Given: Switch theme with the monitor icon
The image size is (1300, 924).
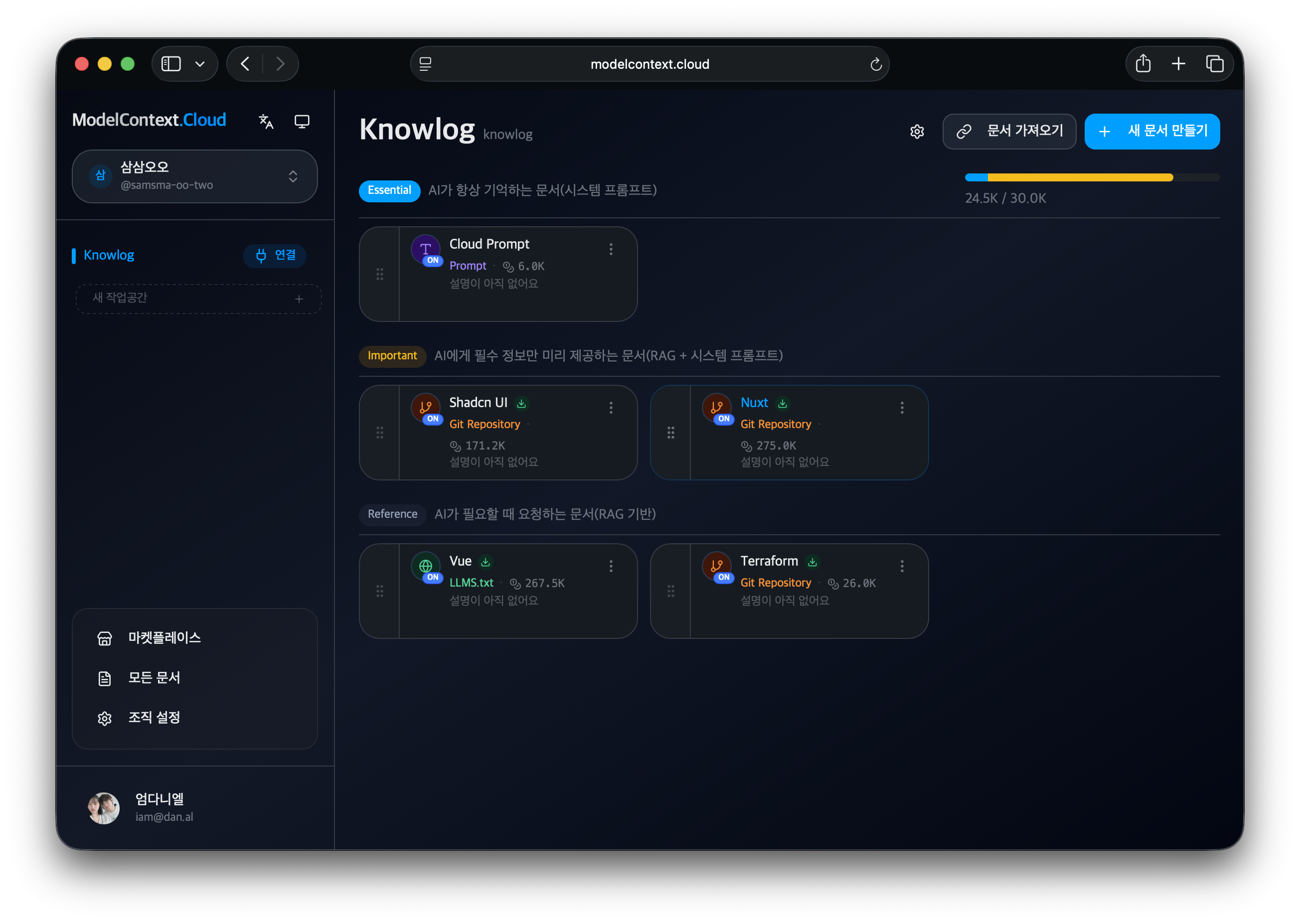Looking at the screenshot, I should 302,121.
